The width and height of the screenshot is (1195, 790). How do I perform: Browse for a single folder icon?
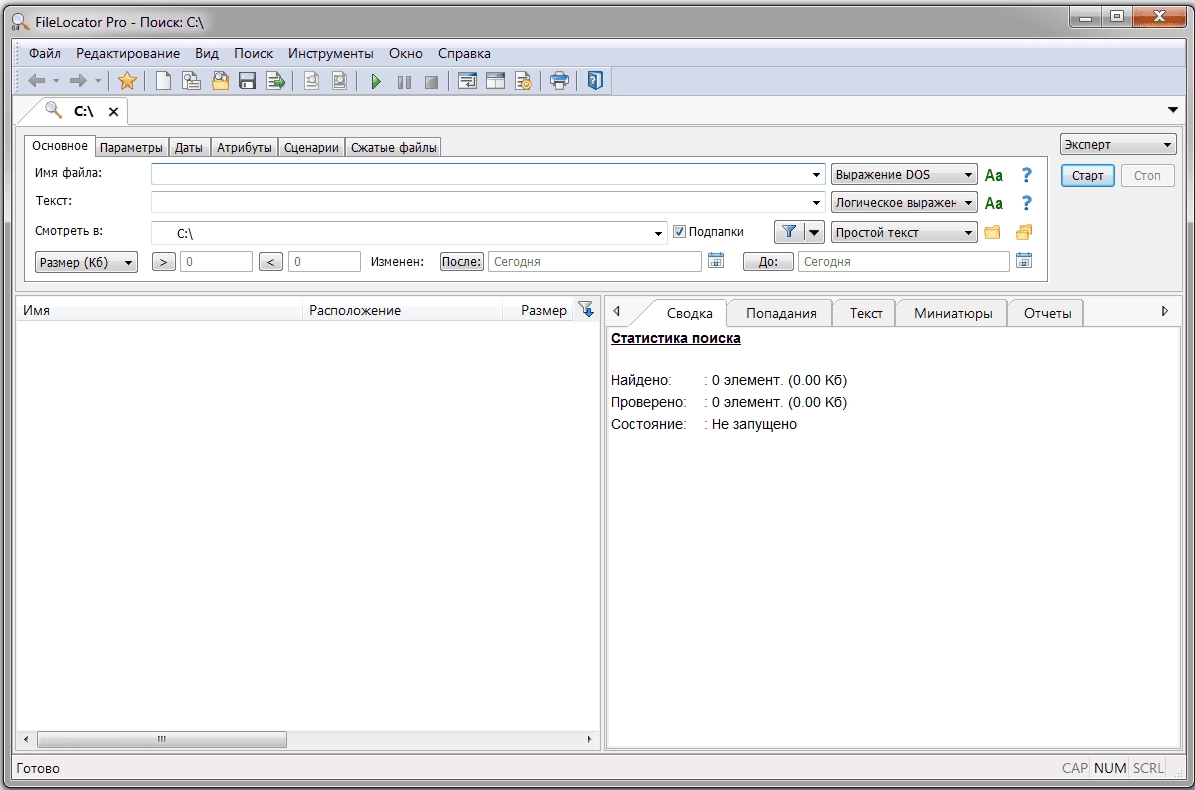pyautogui.click(x=992, y=232)
